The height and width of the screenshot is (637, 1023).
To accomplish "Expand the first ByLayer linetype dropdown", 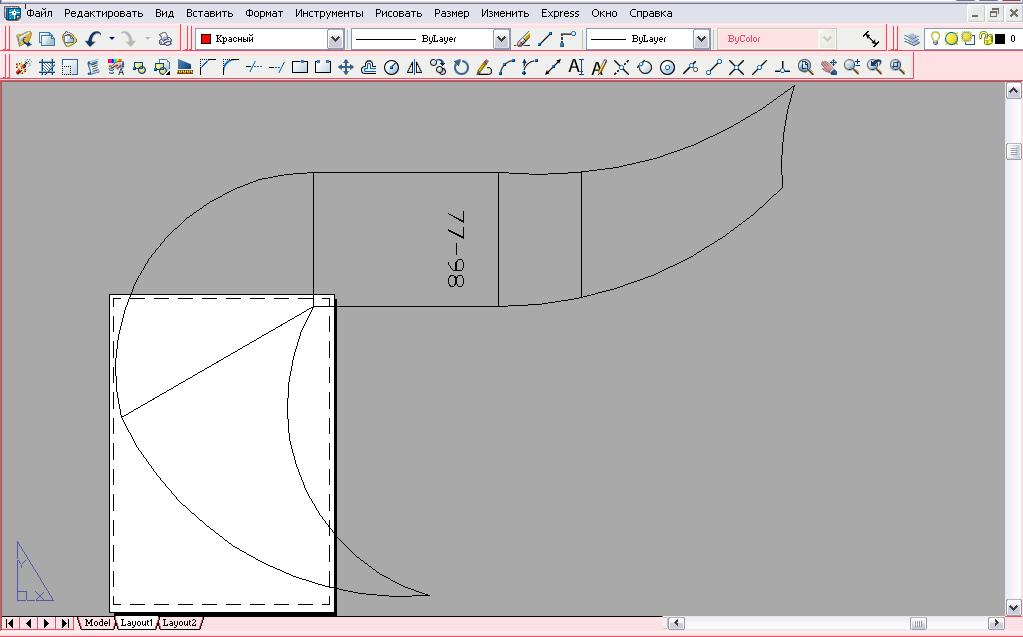I will coord(501,39).
